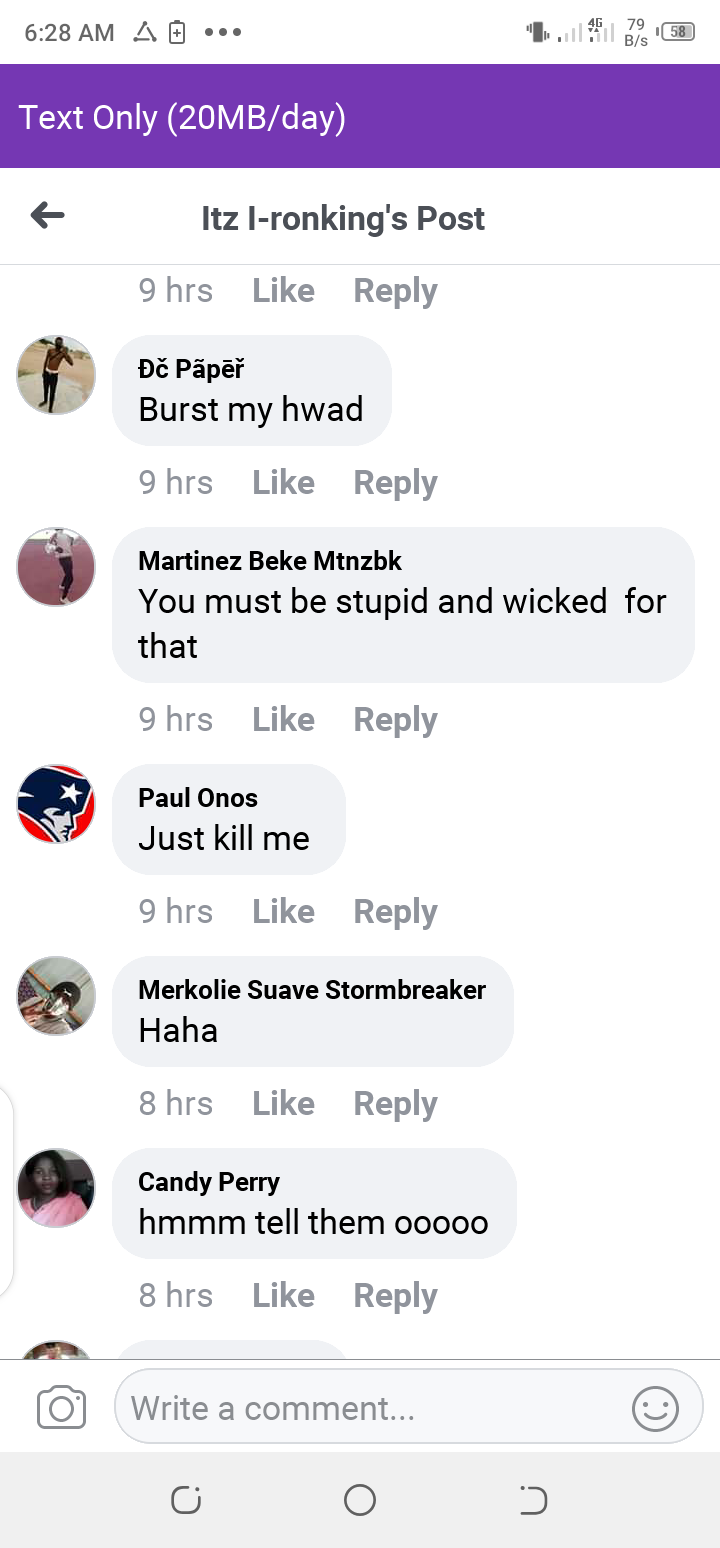Image resolution: width=720 pixels, height=1548 pixels.
Task: Tap the back arrow icon
Action: tap(48, 215)
